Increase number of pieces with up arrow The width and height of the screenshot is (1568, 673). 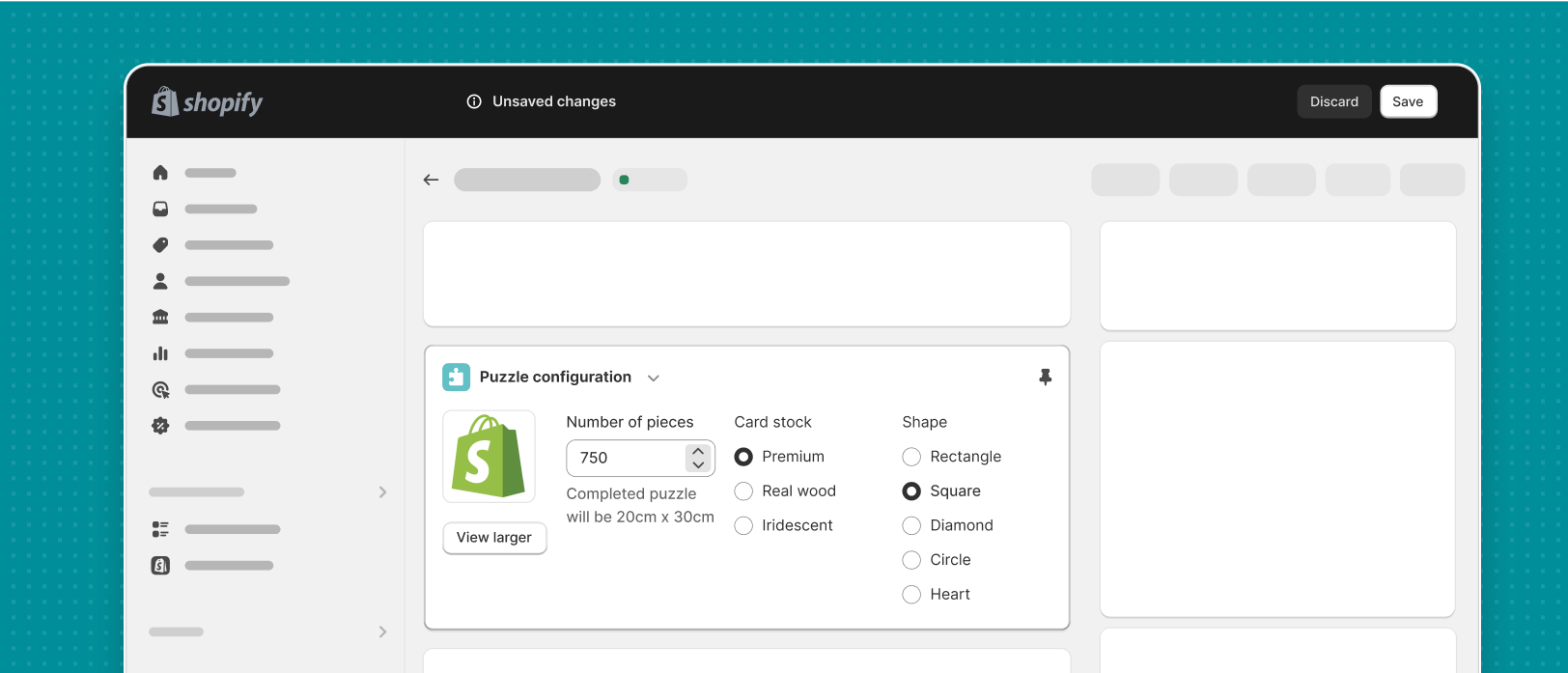[x=698, y=452]
